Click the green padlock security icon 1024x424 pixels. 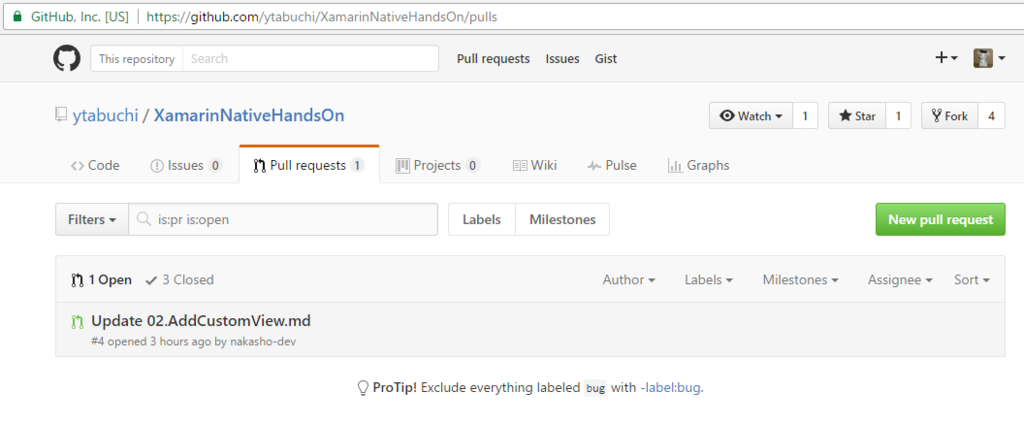click(x=17, y=16)
